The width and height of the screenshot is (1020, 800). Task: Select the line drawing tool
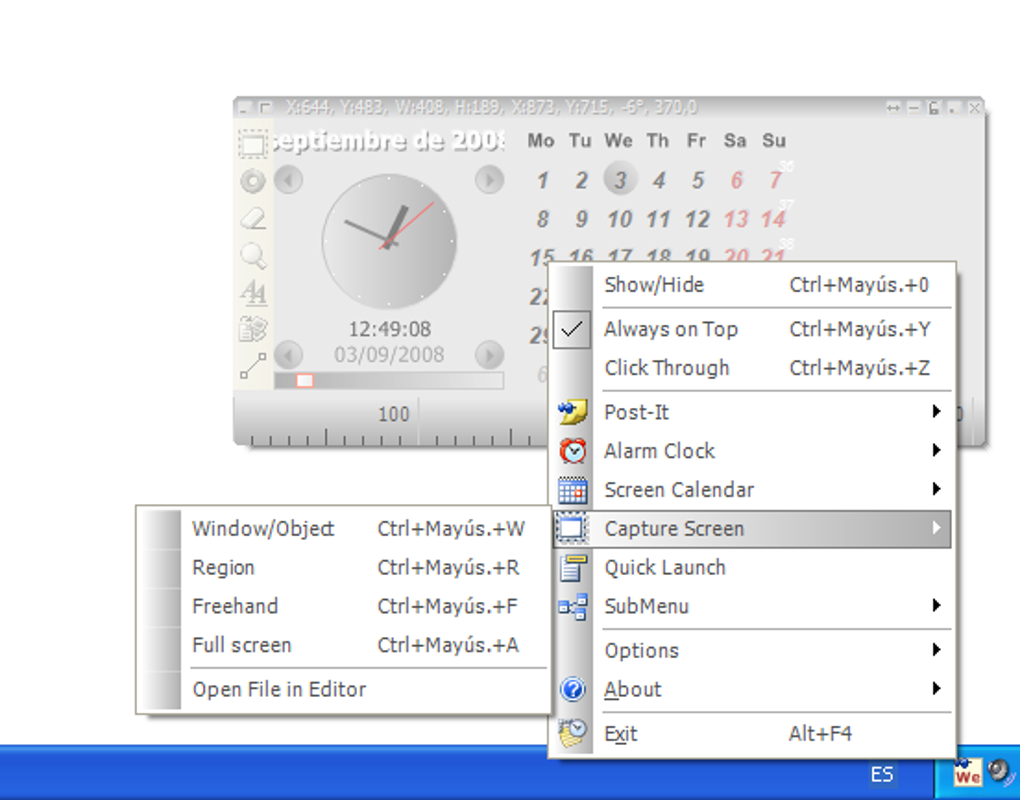coord(252,366)
